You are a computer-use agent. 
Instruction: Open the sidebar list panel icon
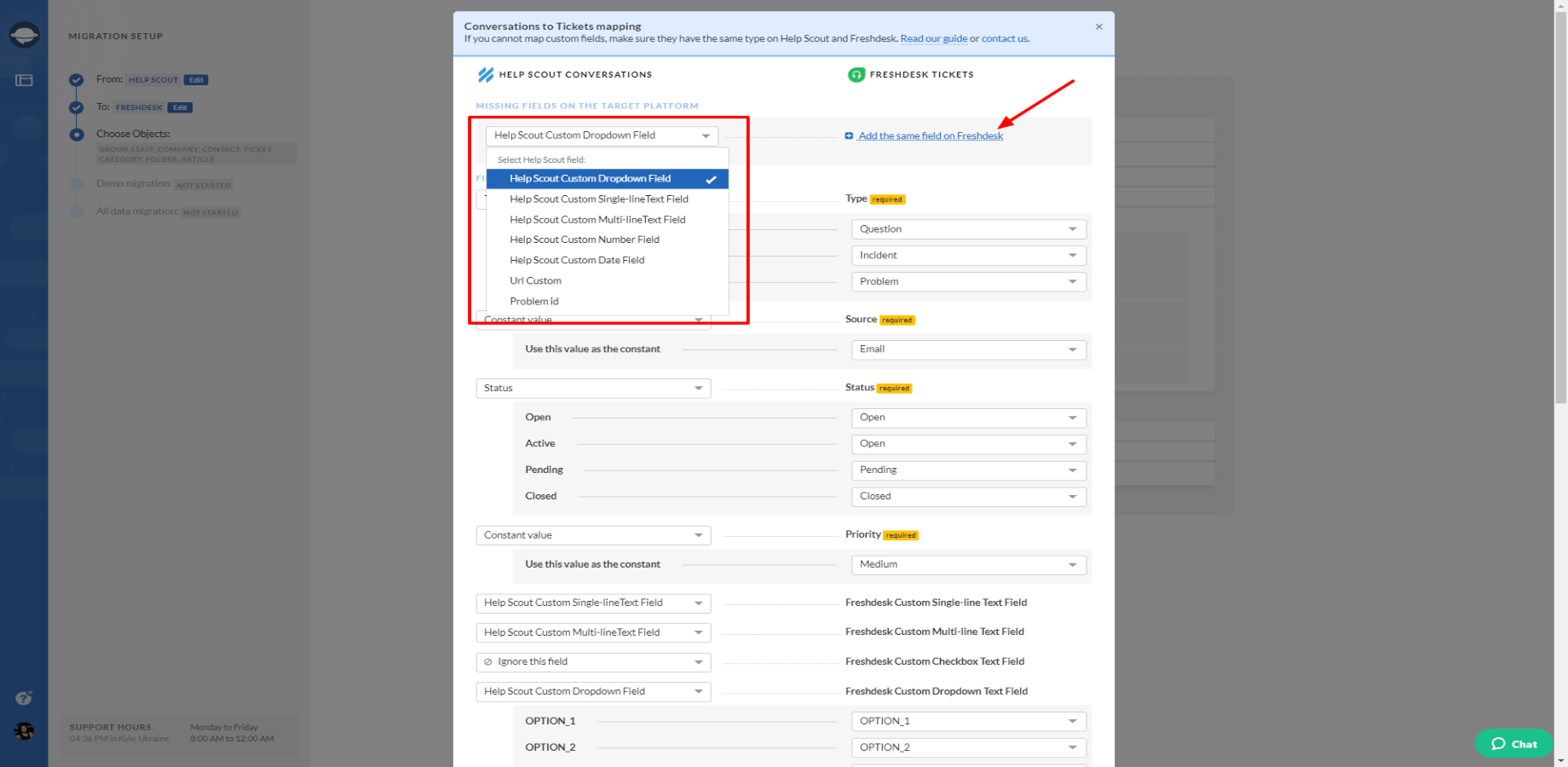click(24, 80)
